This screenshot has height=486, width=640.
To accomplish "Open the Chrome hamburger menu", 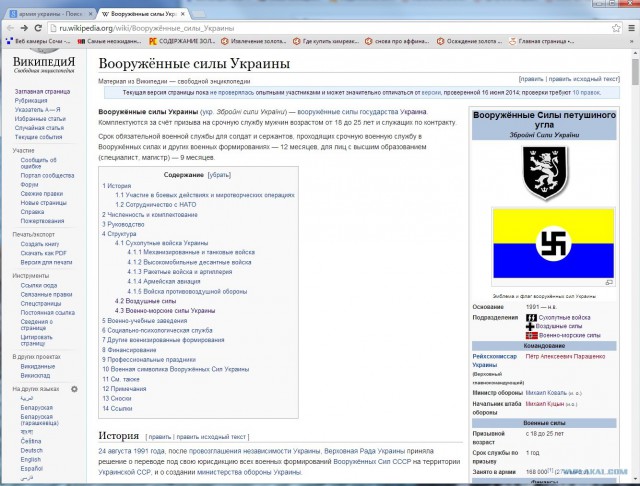I will 631,28.
